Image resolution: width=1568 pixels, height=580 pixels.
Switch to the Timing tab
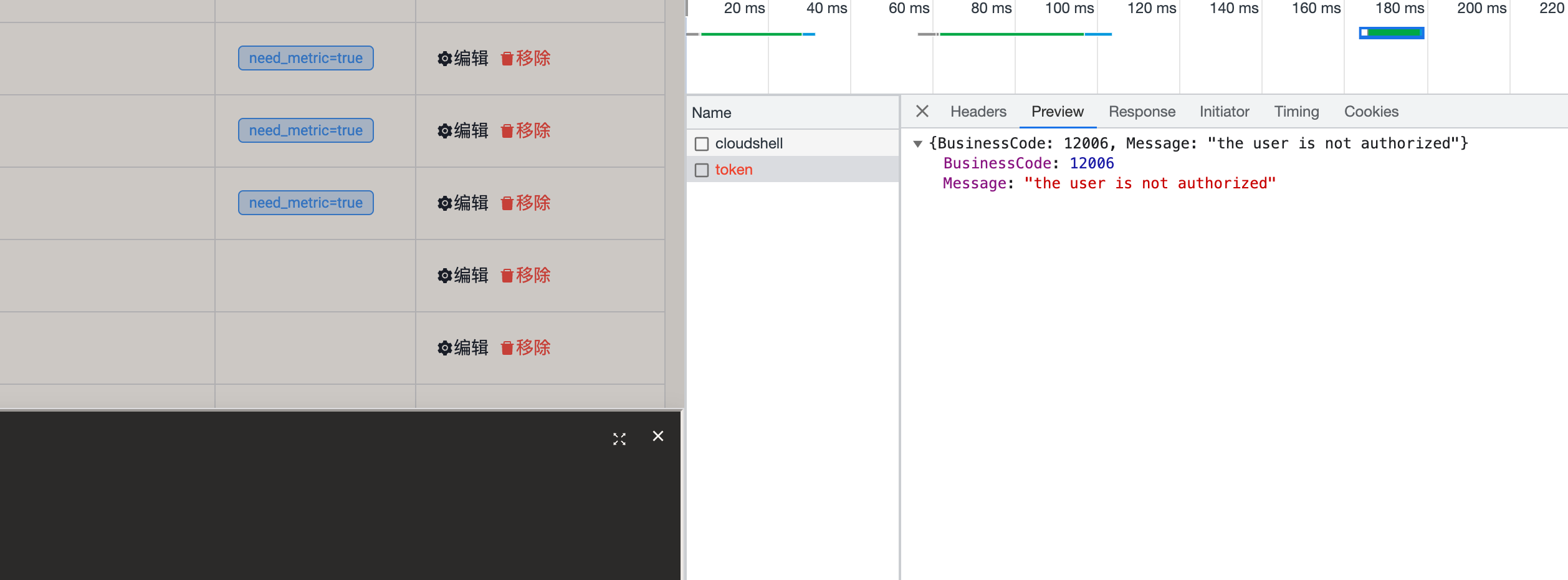click(x=1296, y=111)
